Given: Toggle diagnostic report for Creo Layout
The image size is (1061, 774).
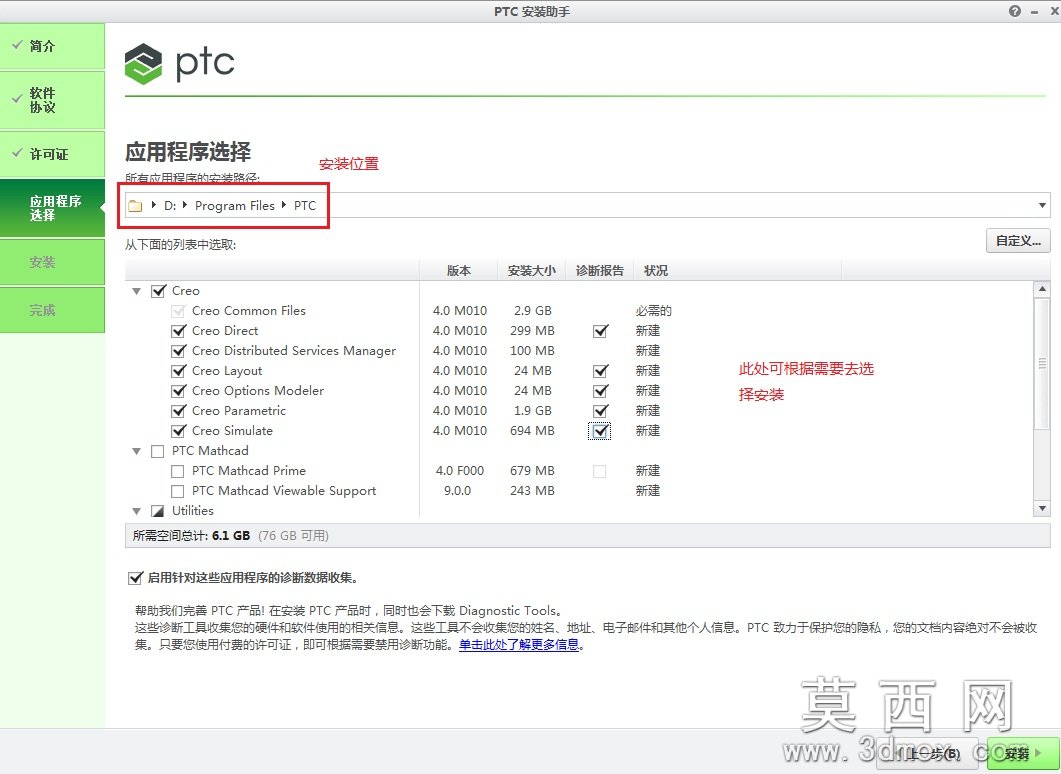Looking at the screenshot, I should click(x=600, y=371).
